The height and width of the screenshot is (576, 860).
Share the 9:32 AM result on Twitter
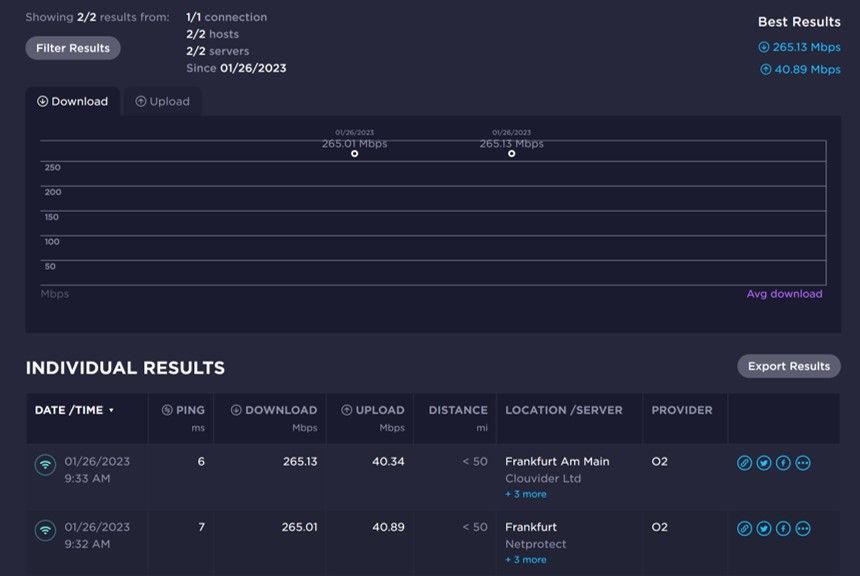coord(764,528)
